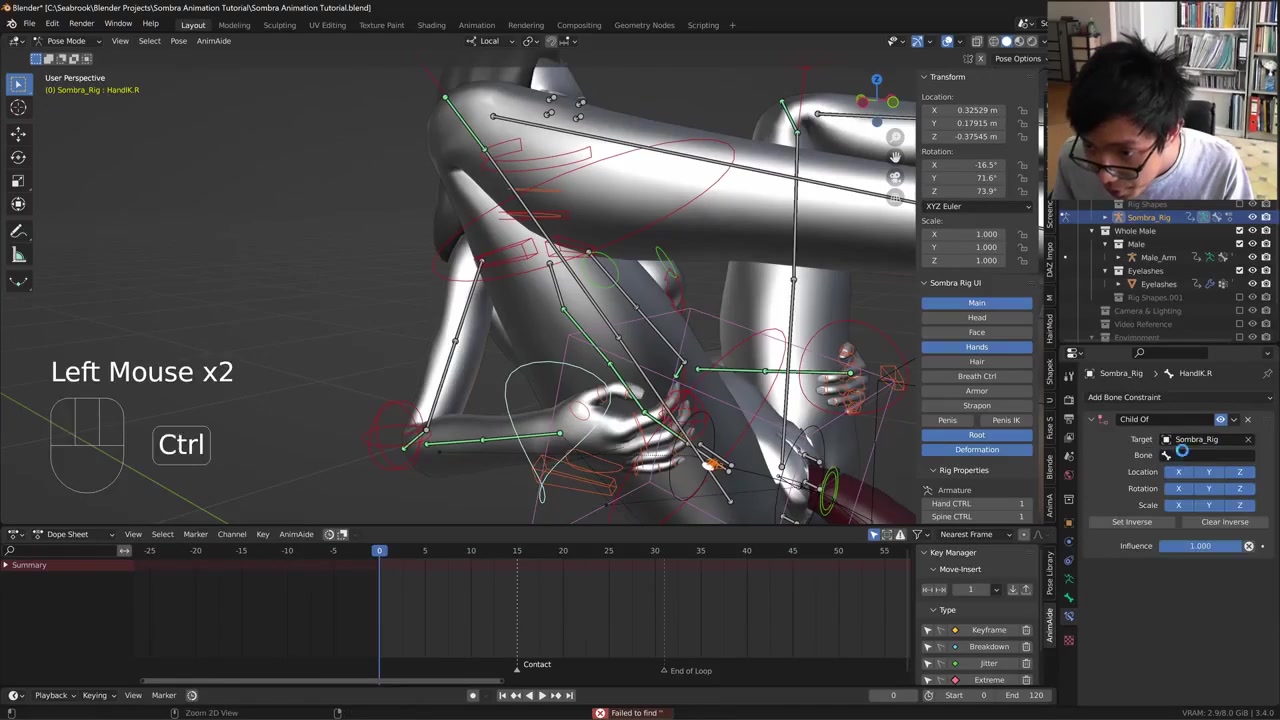Screen dimensions: 1280x720
Task: Uncheck the Whole Male collection checkbox
Action: click(1240, 231)
